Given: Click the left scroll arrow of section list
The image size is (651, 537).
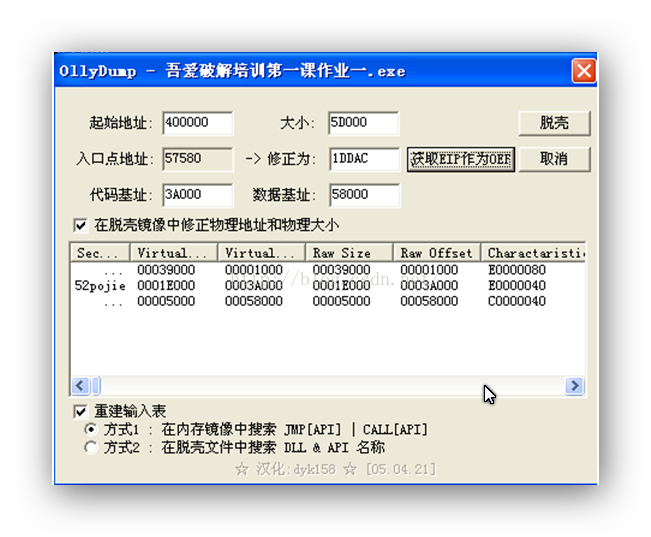Looking at the screenshot, I should click(80, 386).
